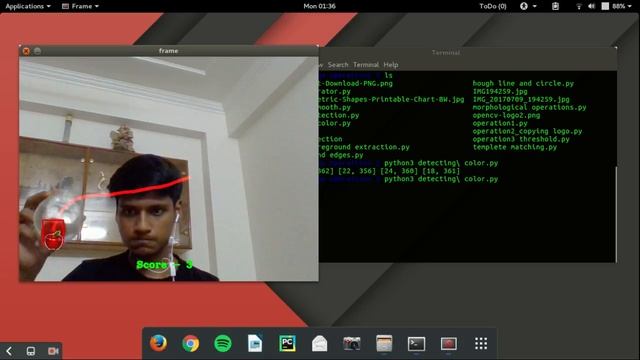This screenshot has width=640, height=360.
Task: Click 'opencv-logo2.png' in Terminal listing
Action: pyautogui.click(x=506, y=115)
